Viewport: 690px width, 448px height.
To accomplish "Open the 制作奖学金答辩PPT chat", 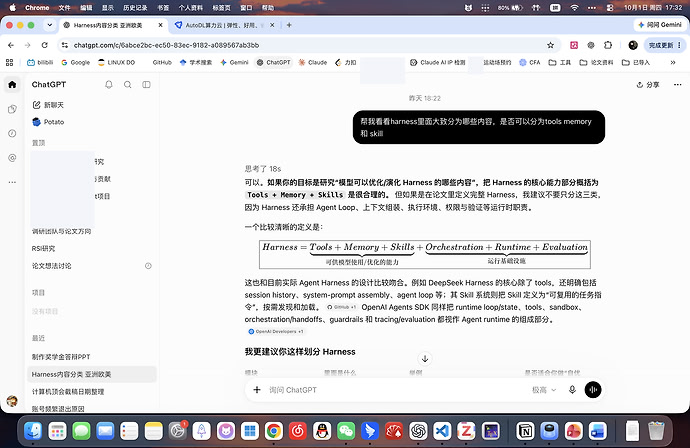I will tap(61, 357).
